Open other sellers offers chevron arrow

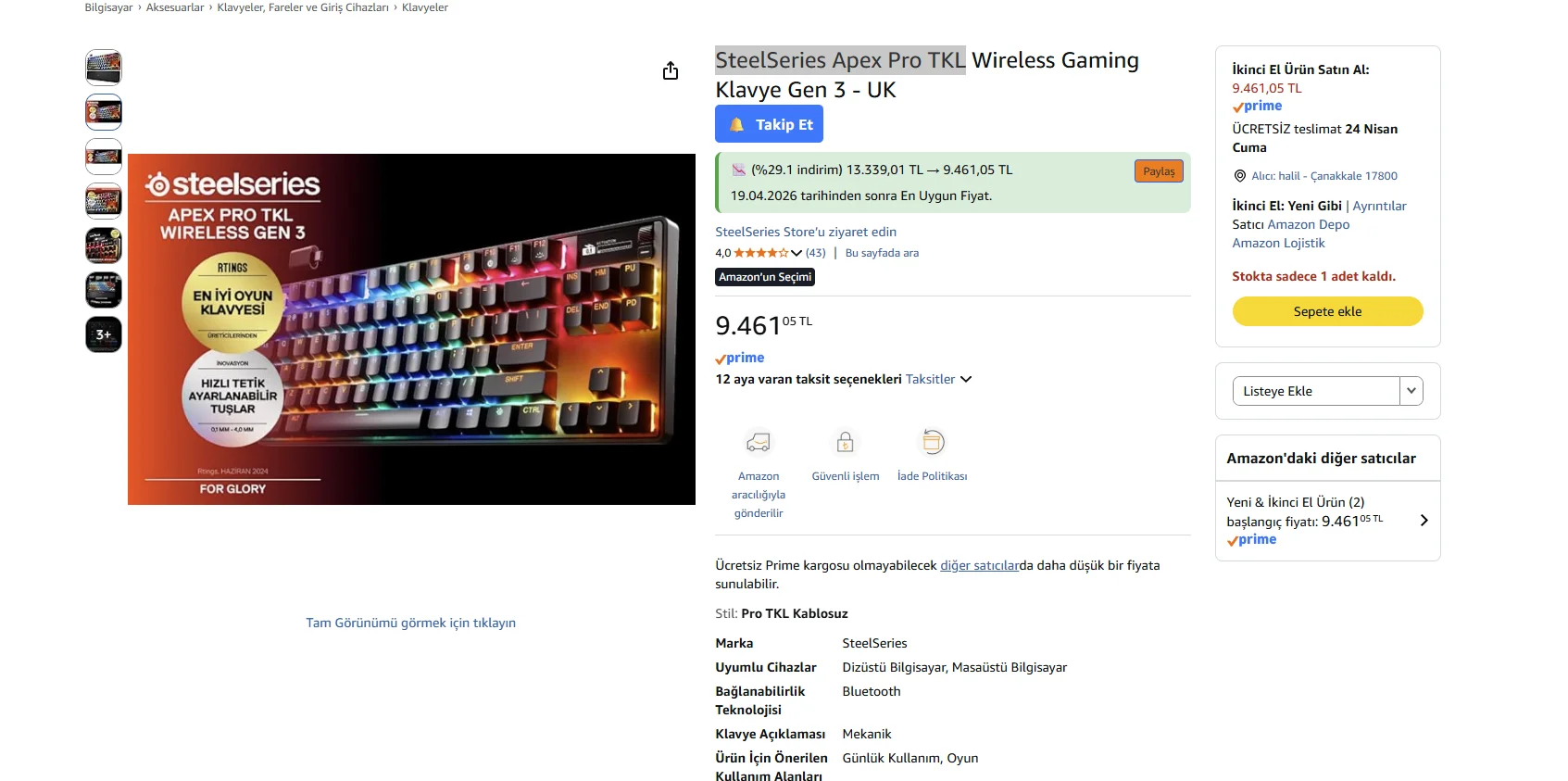(x=1424, y=521)
